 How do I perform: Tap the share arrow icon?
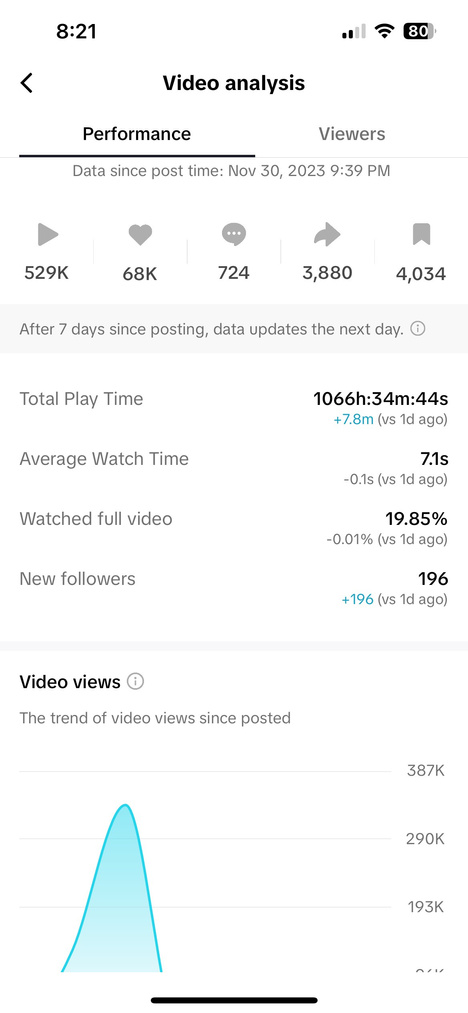pos(327,235)
